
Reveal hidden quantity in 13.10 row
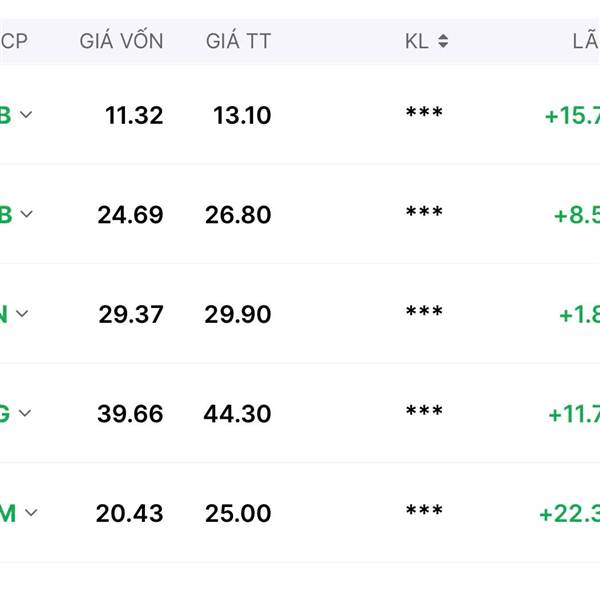(x=424, y=112)
